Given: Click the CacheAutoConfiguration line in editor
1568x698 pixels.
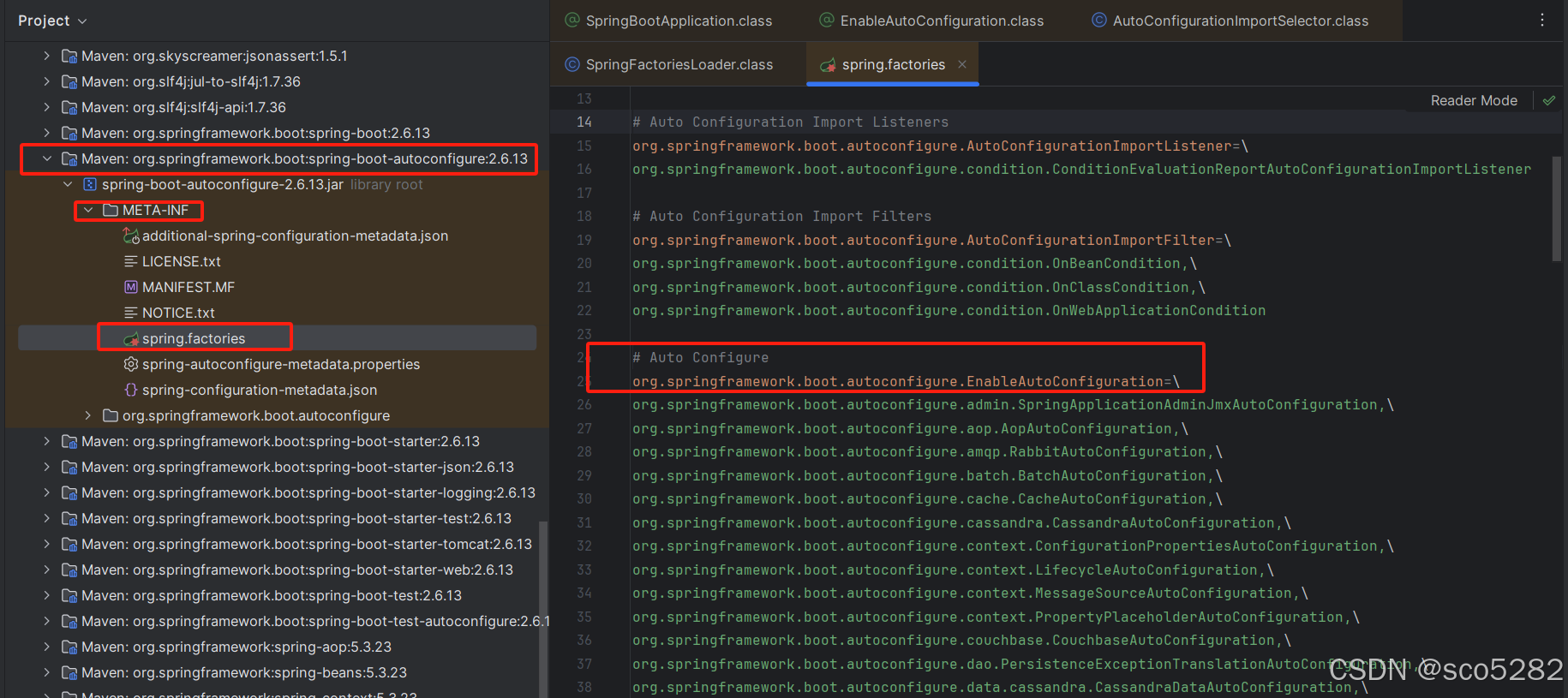Looking at the screenshot, I should point(927,498).
